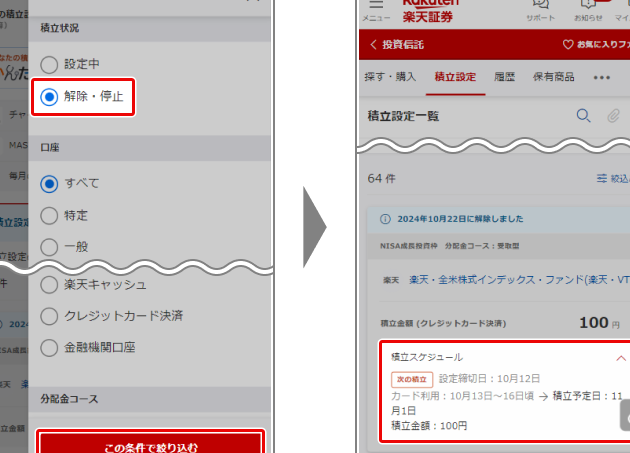The width and height of the screenshot is (630, 453).
Task: Click the この条件で絞り込む button
Action: point(151,444)
